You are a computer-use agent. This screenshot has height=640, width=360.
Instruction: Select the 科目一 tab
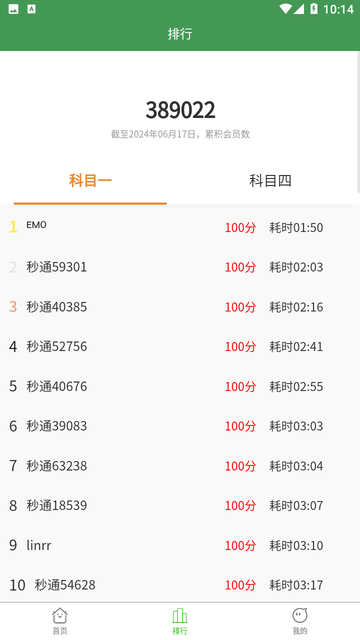pos(90,180)
